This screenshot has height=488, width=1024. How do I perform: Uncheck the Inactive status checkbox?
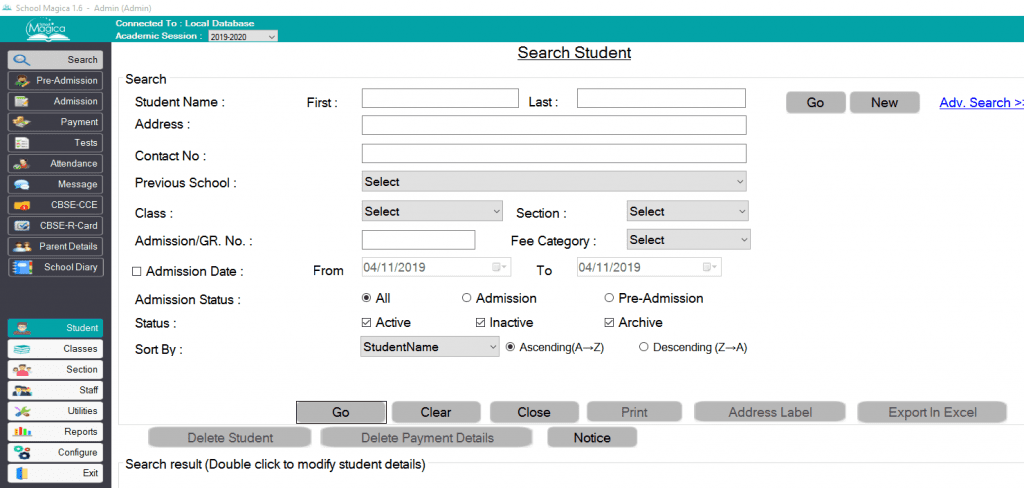[x=482, y=323]
